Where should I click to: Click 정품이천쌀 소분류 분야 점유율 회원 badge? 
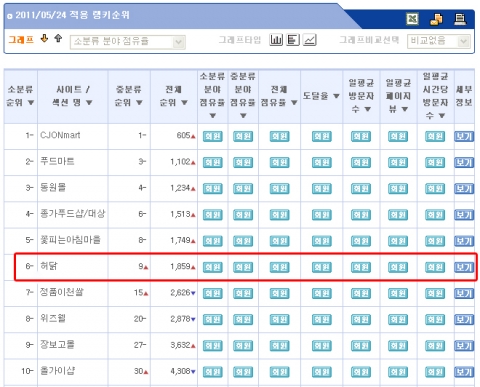[x=213, y=293]
